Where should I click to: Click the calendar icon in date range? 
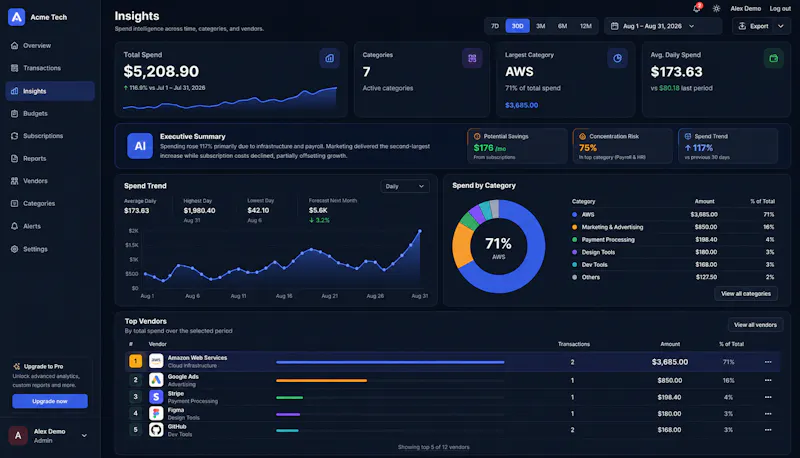tap(614, 26)
